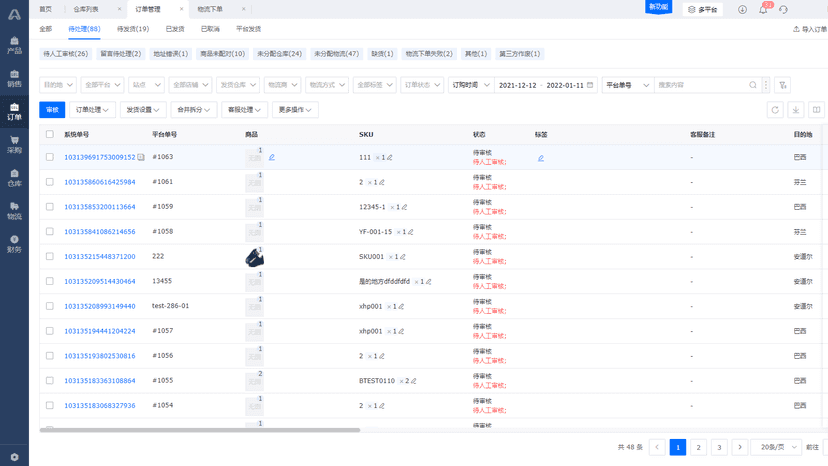Open the 销售 section in sidebar
The width and height of the screenshot is (828, 466).
click(14, 79)
